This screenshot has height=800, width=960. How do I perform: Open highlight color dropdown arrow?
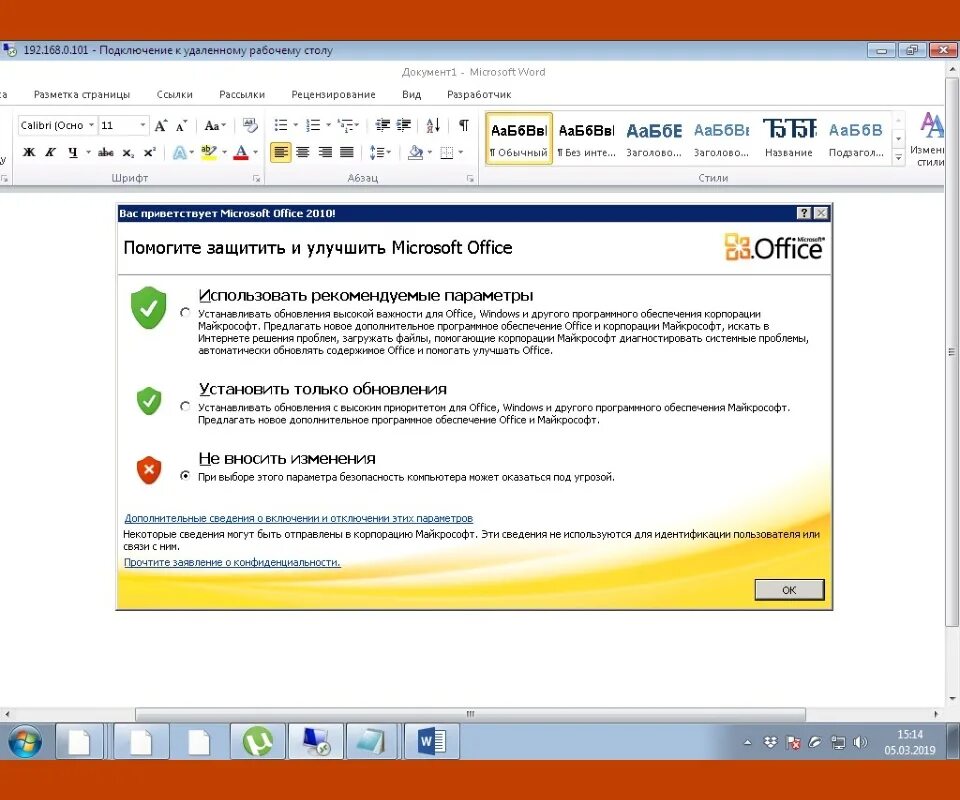(x=225, y=152)
